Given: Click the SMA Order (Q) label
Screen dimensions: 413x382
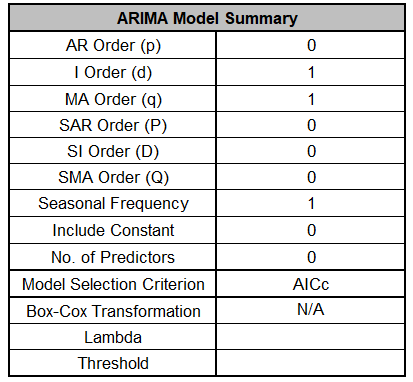Looking at the screenshot, I should [x=113, y=177].
